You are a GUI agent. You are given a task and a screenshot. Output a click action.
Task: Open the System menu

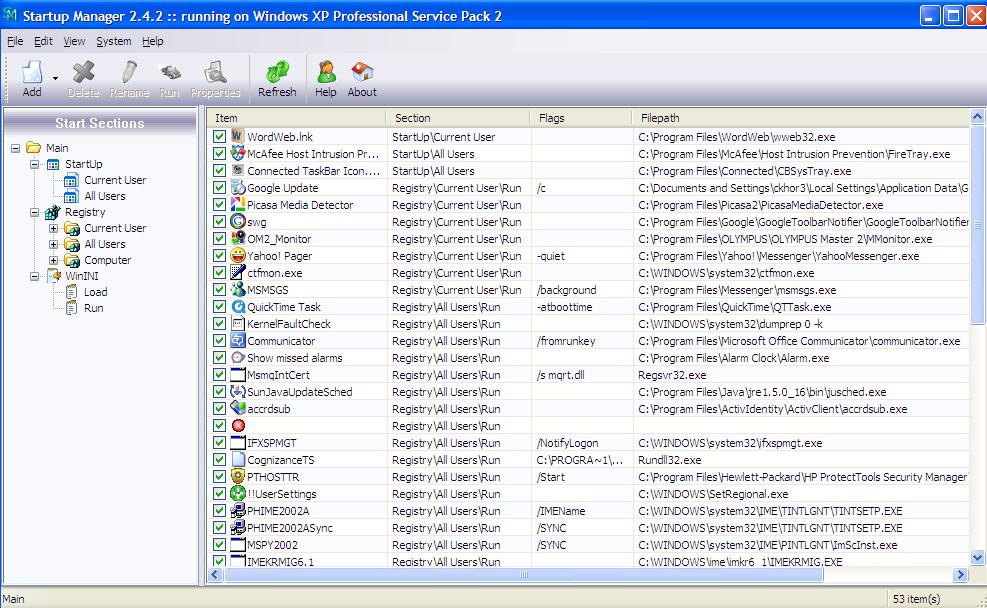point(113,41)
